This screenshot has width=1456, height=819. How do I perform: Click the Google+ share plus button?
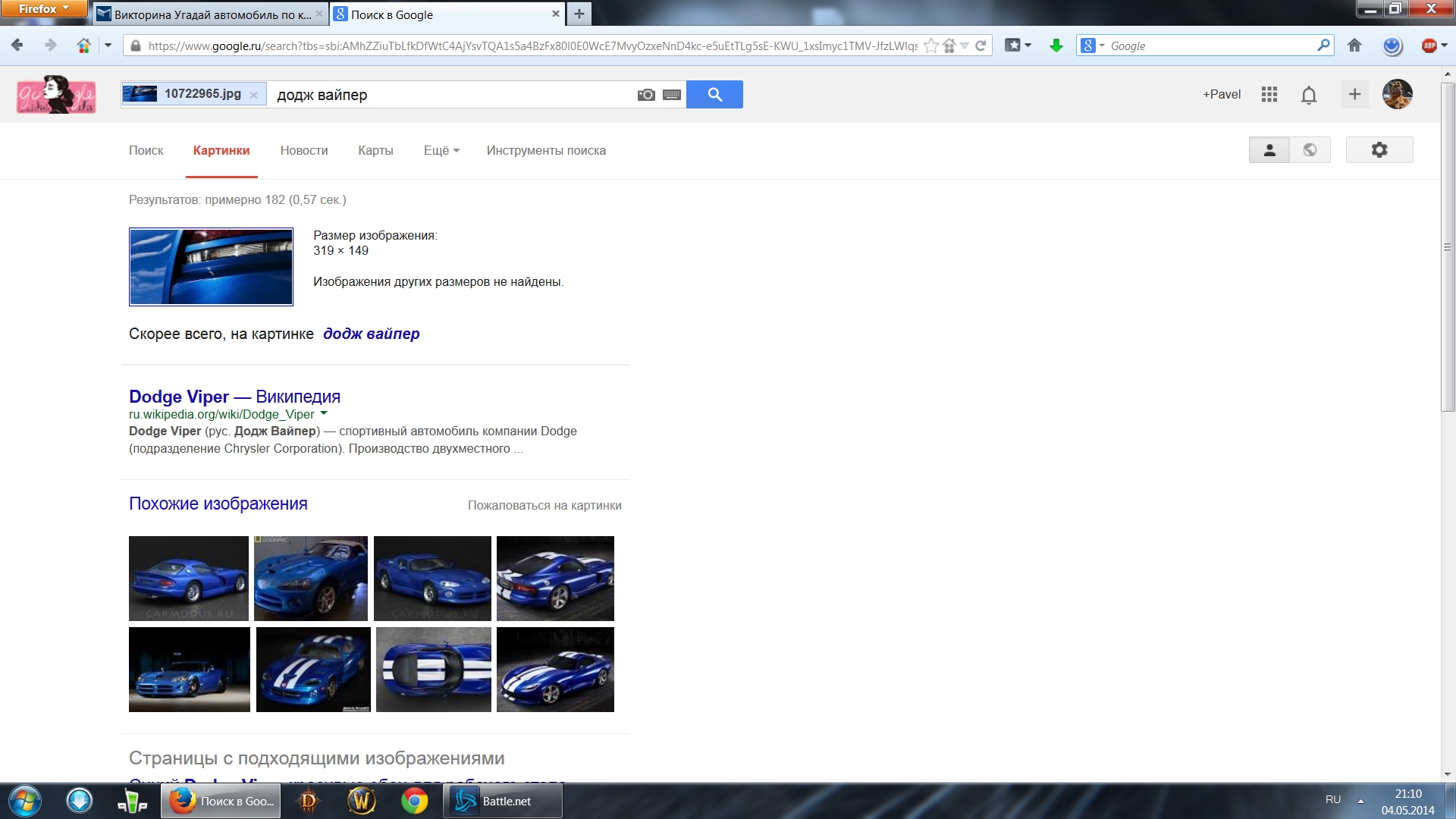pos(1354,94)
